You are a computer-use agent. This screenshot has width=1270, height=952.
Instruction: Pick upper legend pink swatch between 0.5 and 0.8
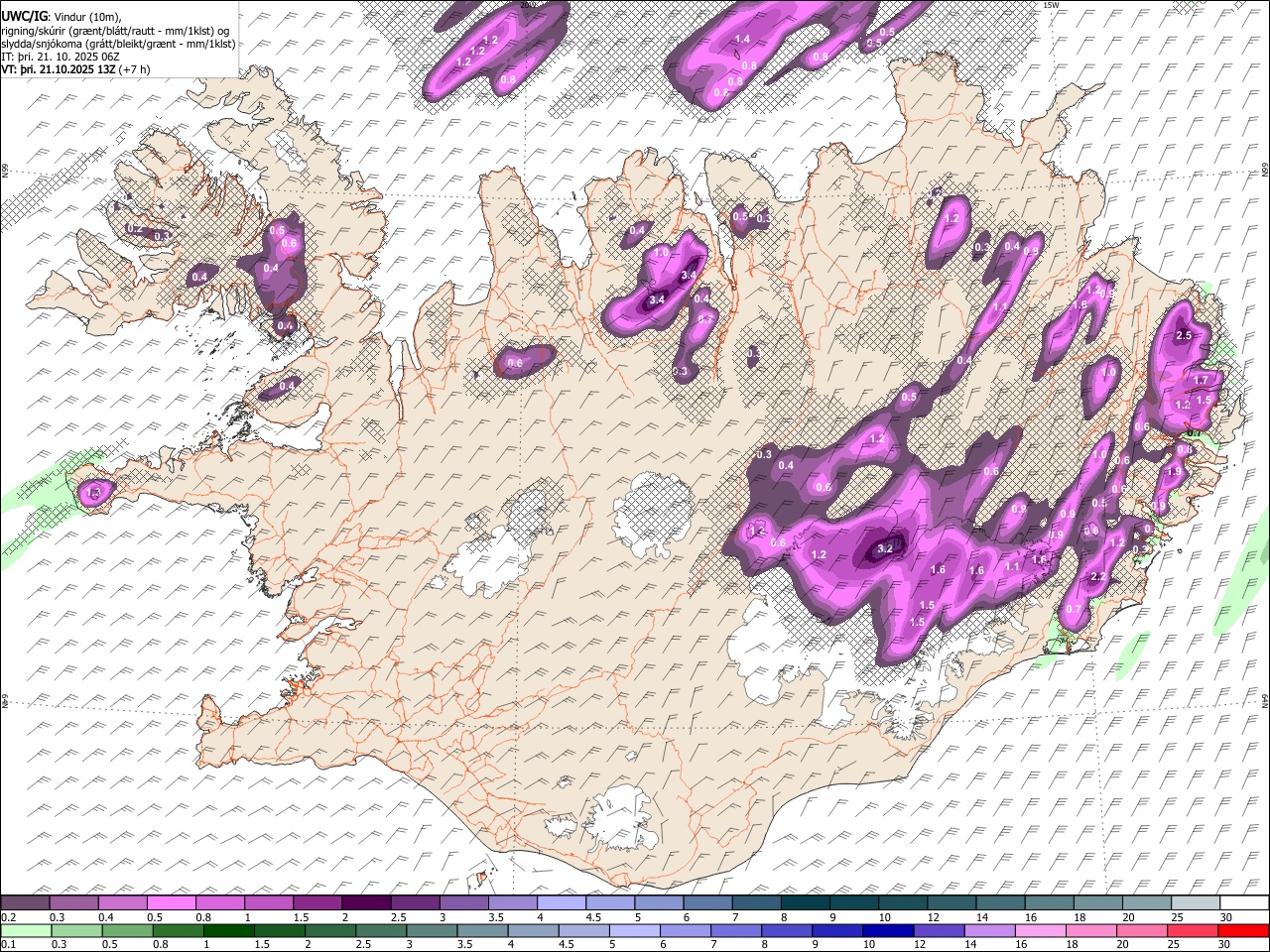coord(172,903)
